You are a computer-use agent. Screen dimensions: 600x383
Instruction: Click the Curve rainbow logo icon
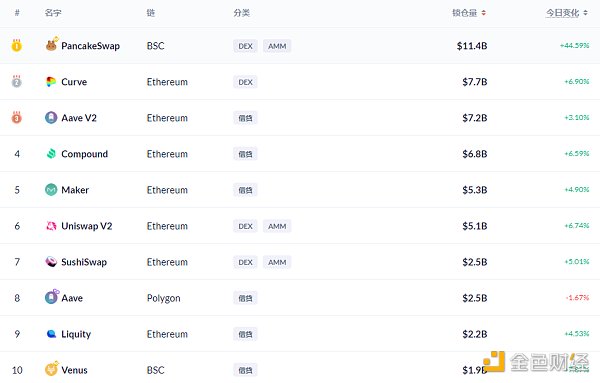51,81
